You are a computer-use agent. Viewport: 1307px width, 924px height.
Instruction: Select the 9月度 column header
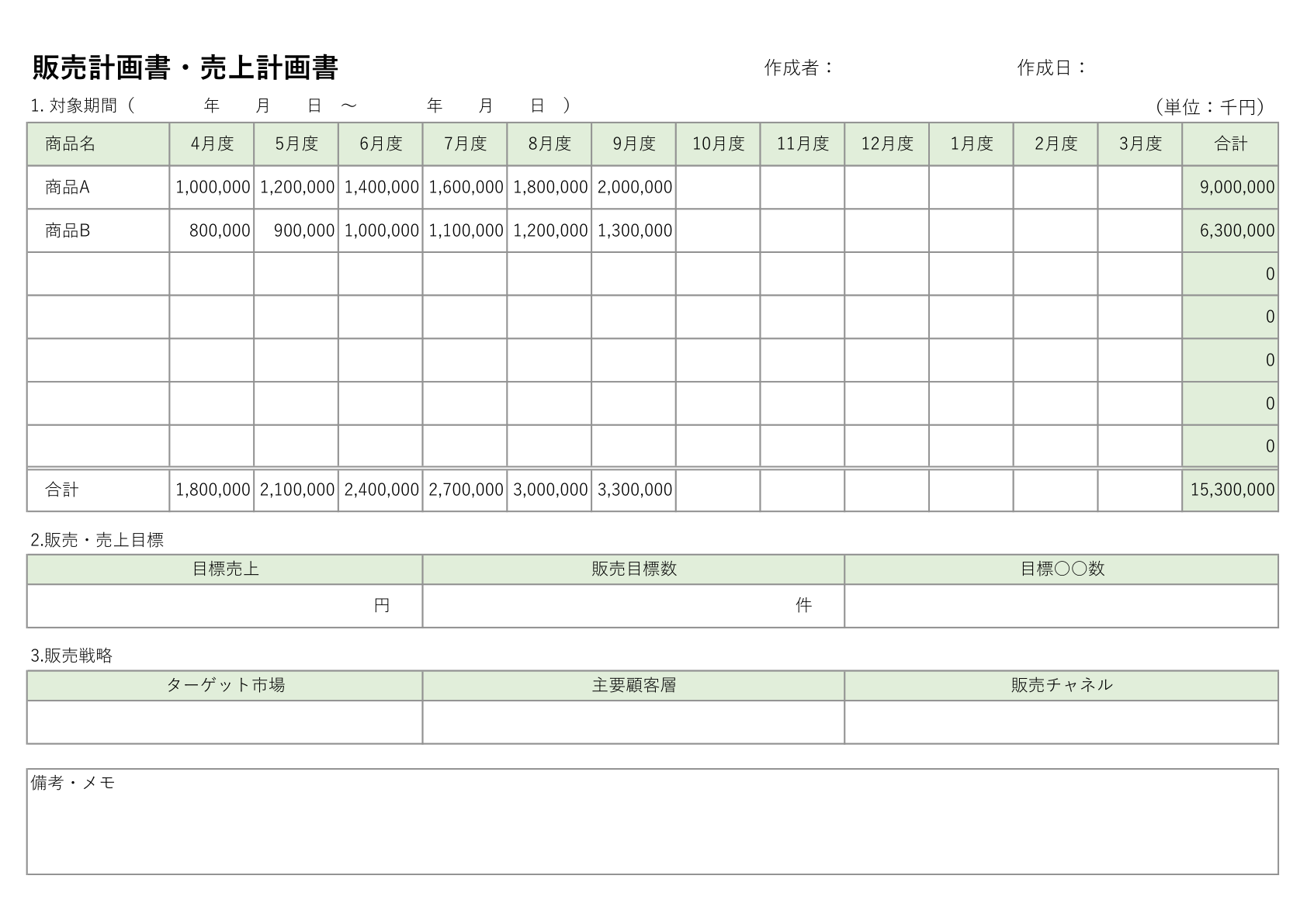tap(634, 144)
